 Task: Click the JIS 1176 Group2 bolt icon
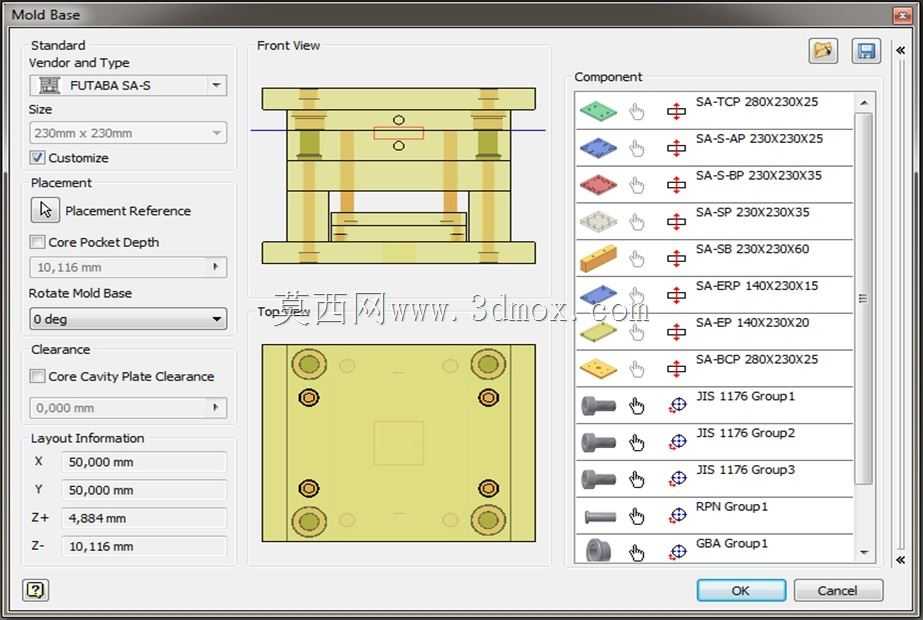(x=598, y=442)
